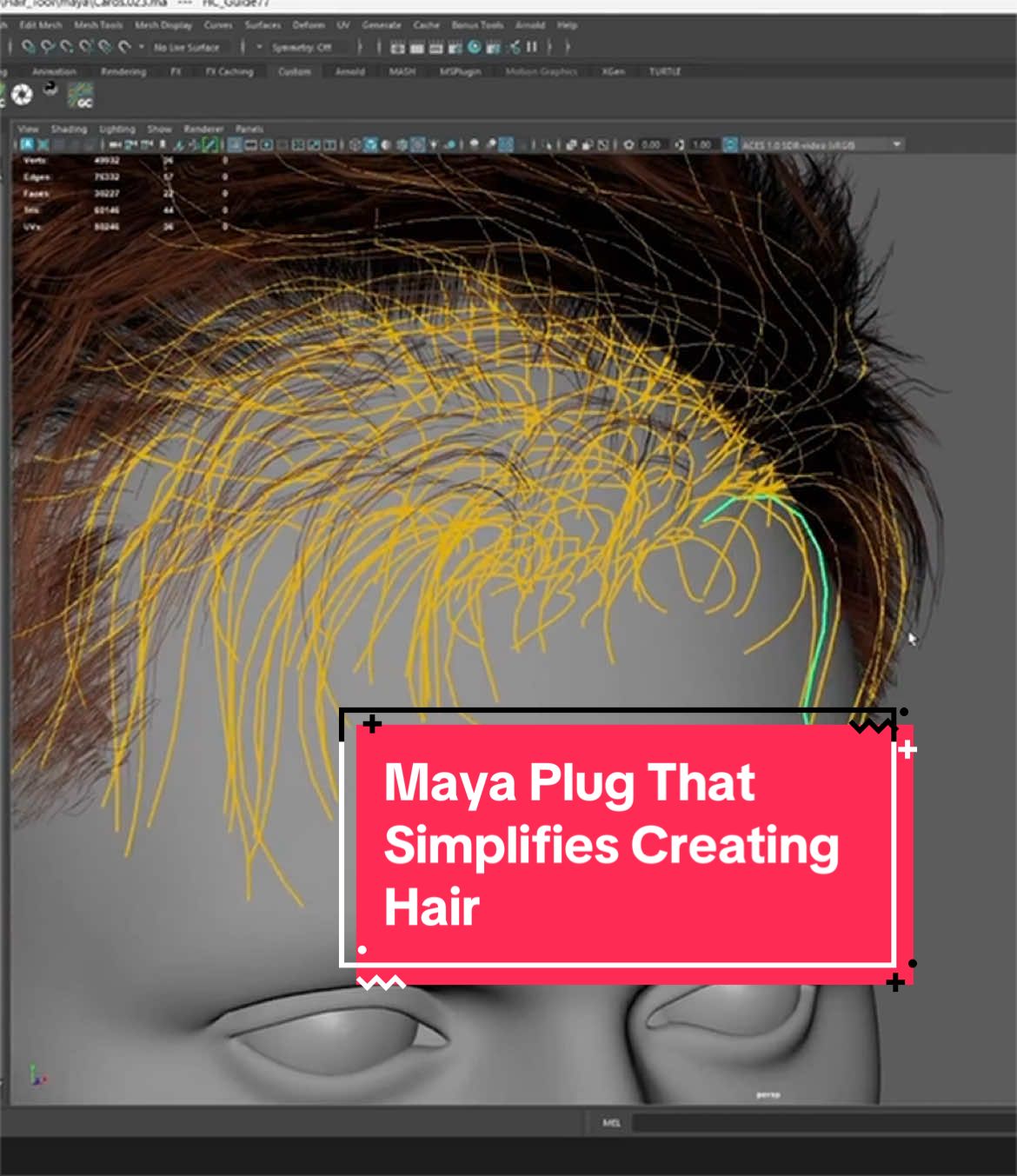Click the UVs row in the heads-up display

[126, 227]
